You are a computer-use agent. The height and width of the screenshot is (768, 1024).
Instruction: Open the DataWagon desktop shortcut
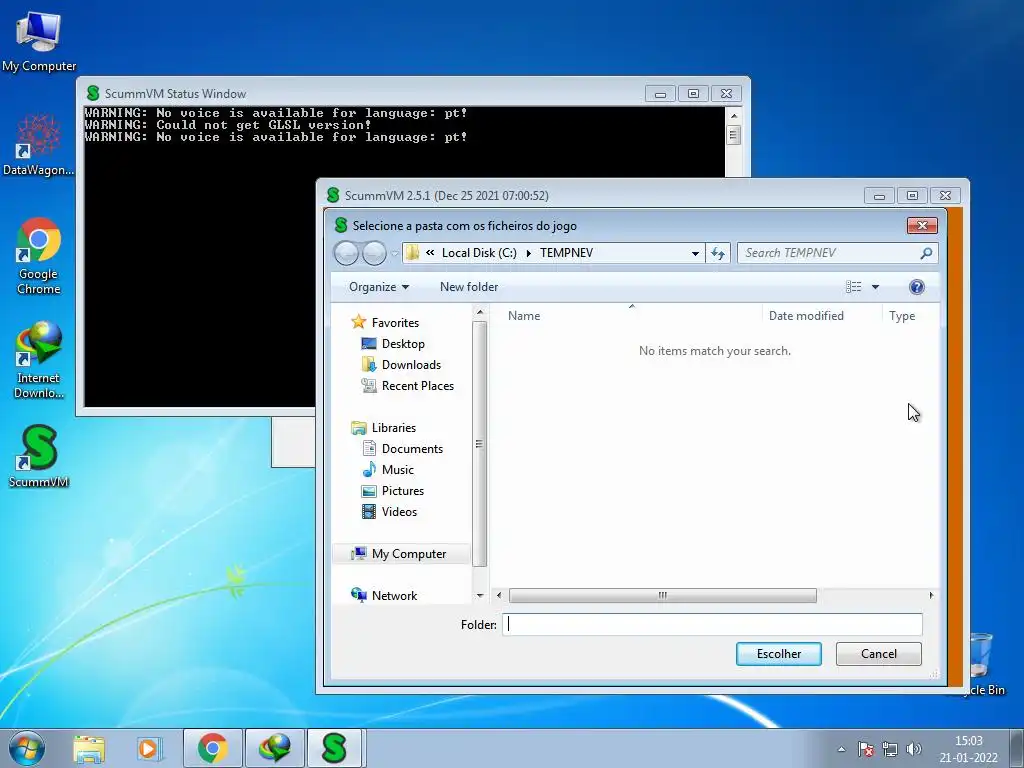39,145
